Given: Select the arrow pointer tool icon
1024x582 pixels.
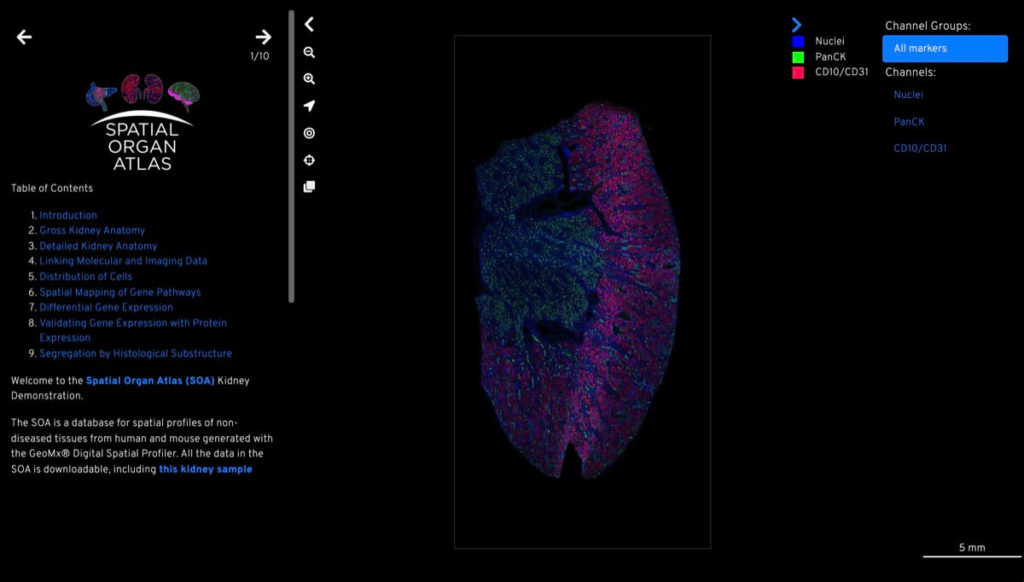Looking at the screenshot, I should pos(309,106).
